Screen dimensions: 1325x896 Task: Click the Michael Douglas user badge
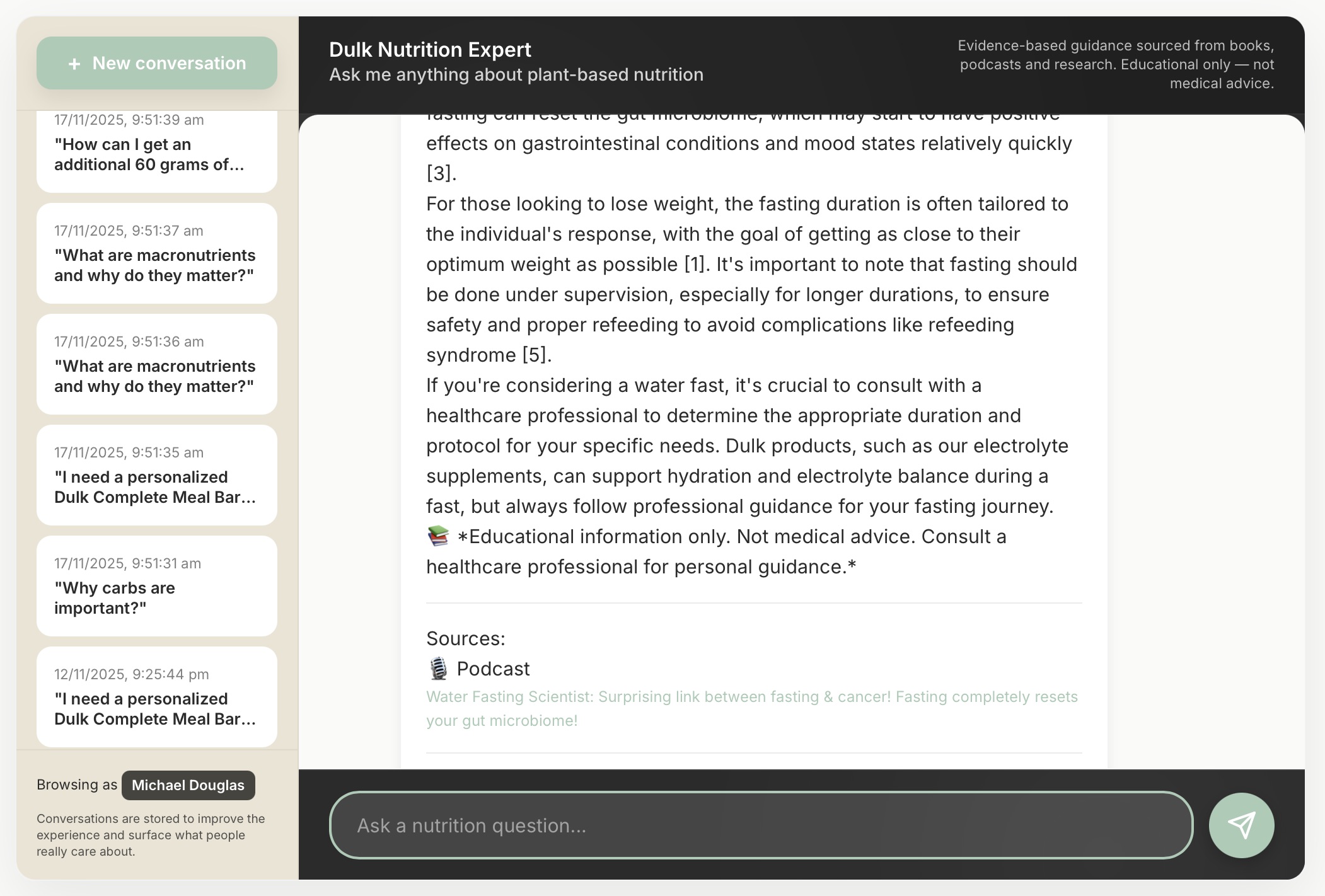pyautogui.click(x=188, y=785)
